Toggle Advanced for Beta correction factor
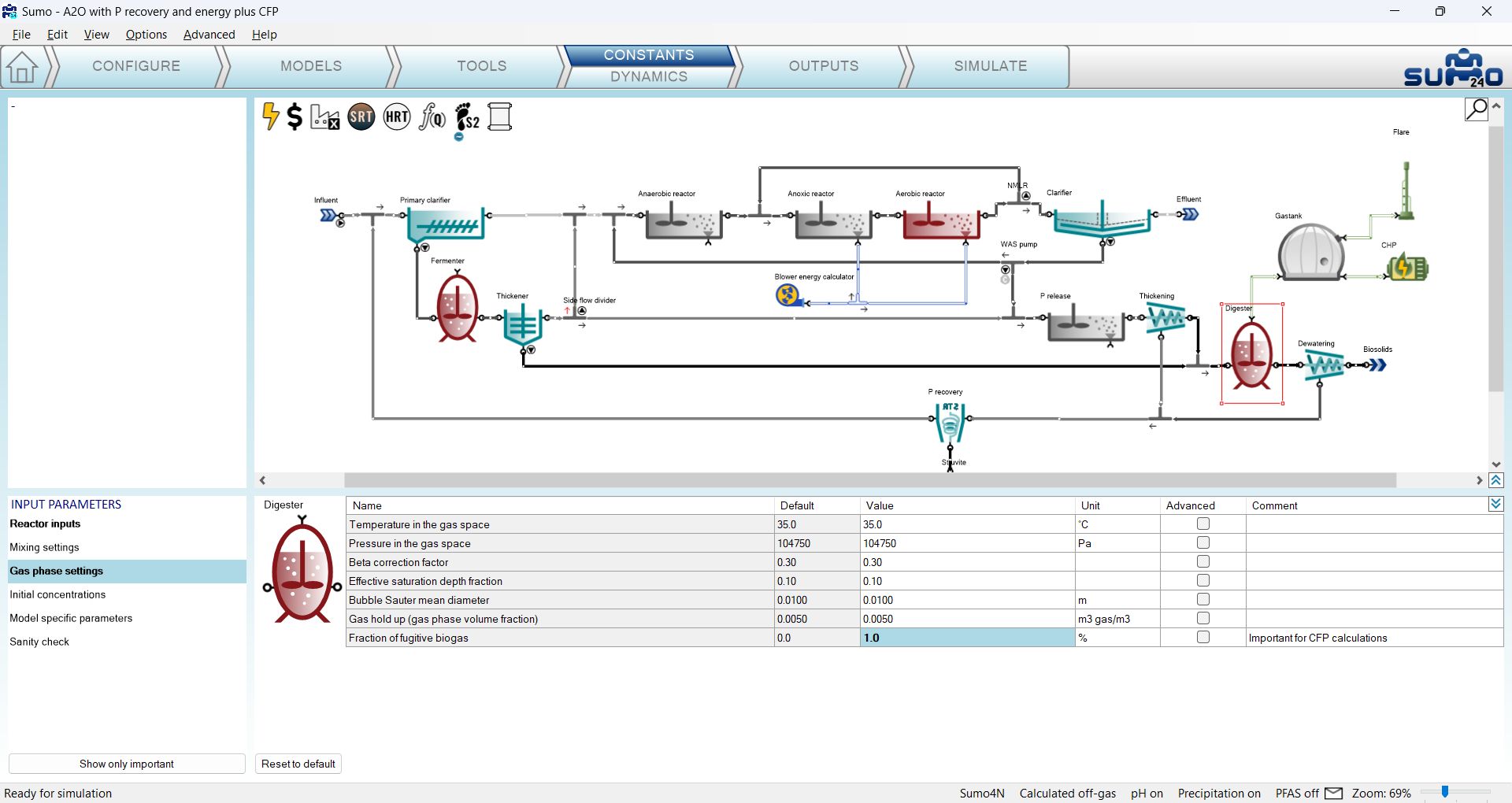The height and width of the screenshot is (803, 1512). (1203, 562)
